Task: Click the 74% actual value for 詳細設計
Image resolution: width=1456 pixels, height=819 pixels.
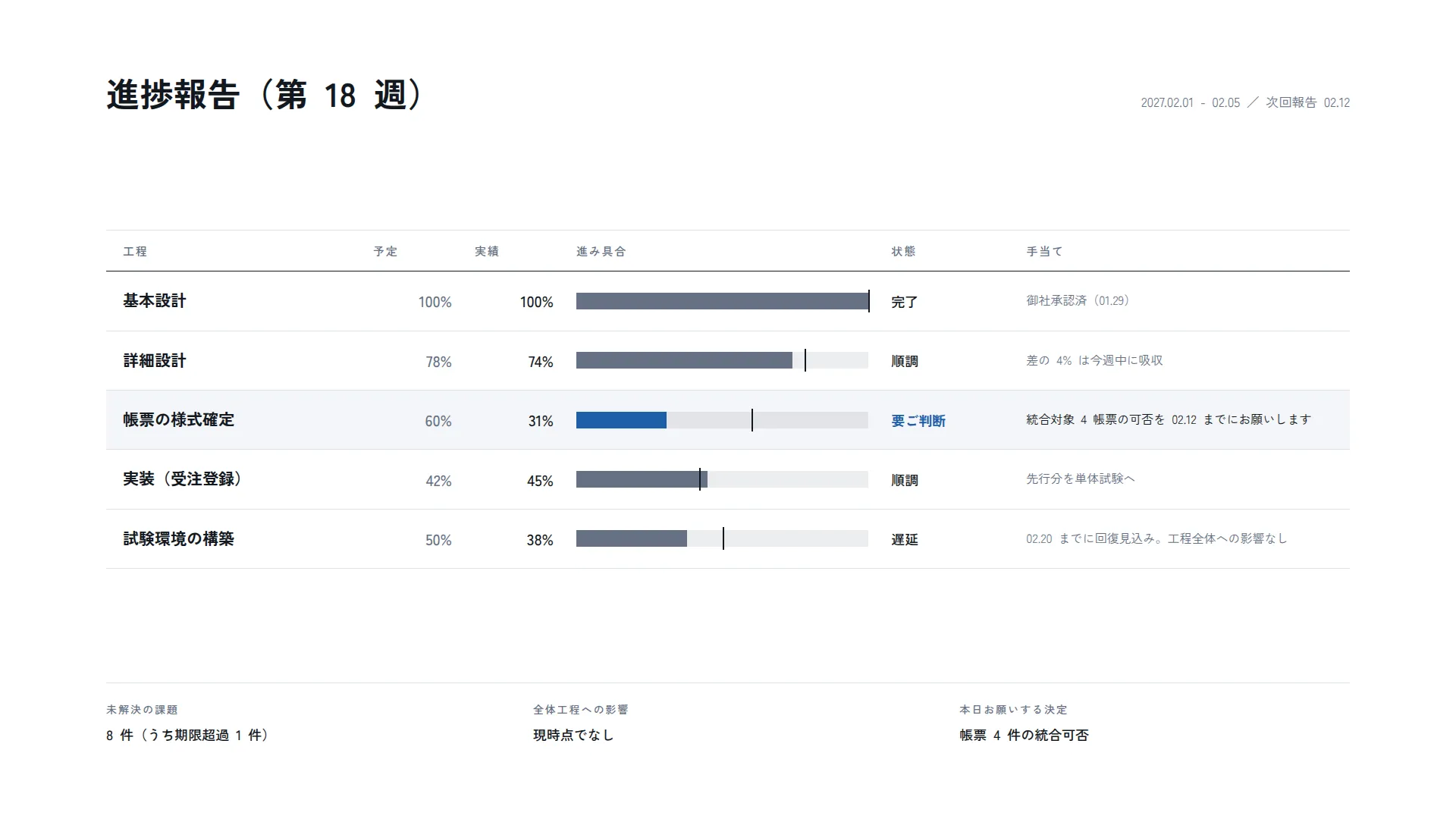Action: (x=541, y=362)
